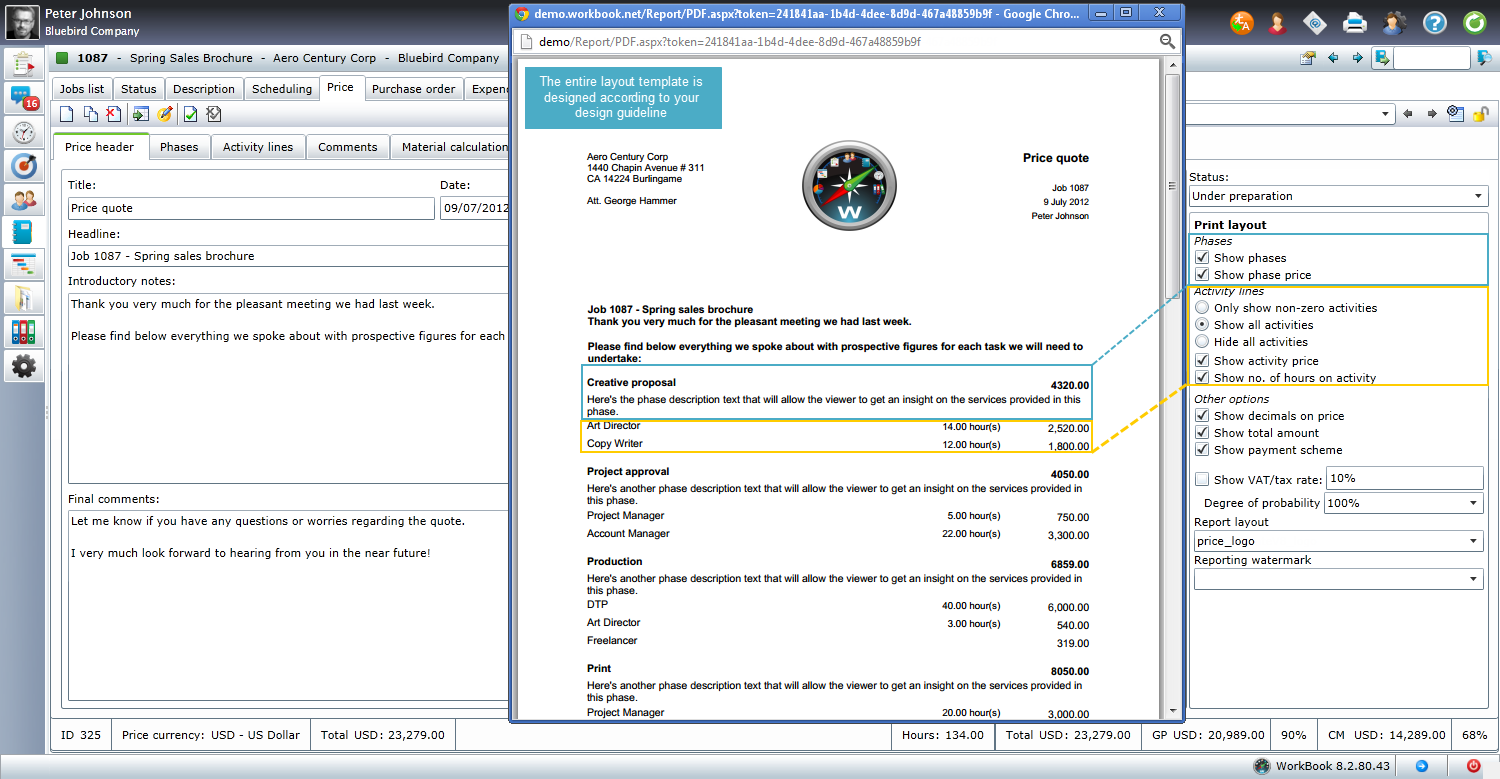
Task: Open the Degree of probability dropdown
Action: coord(1403,504)
